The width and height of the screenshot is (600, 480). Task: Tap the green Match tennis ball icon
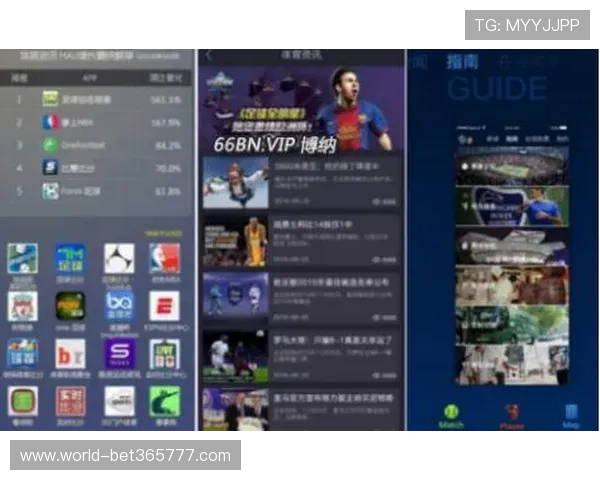click(x=451, y=412)
